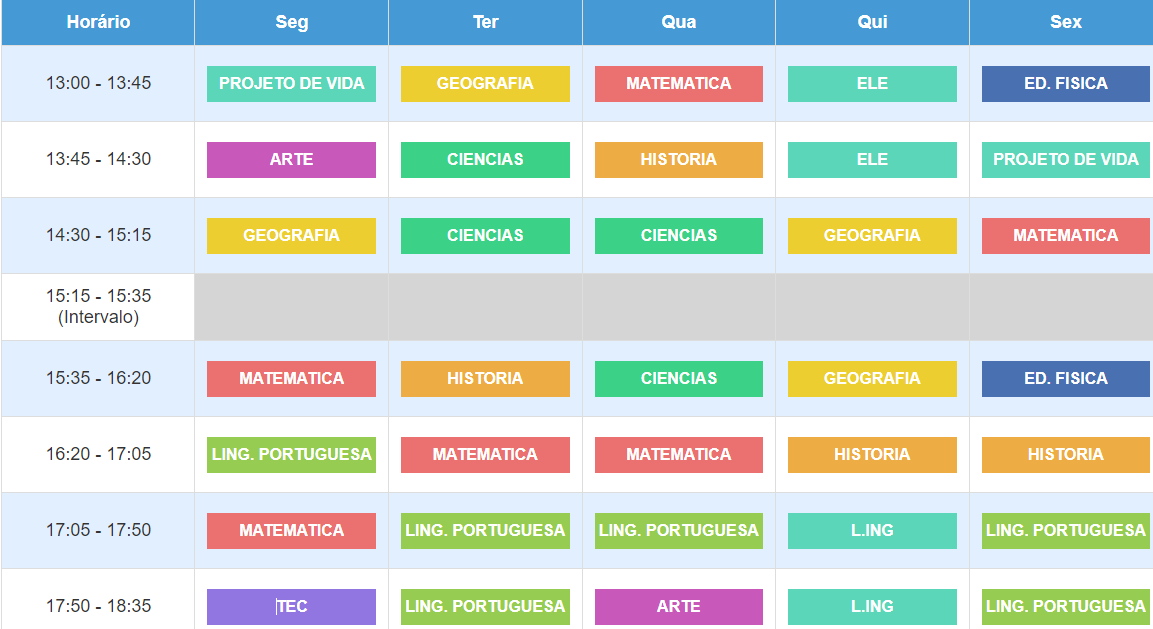Click the TEC block in Monday's last slot
Viewport: 1153px width, 629px height.
(291, 607)
